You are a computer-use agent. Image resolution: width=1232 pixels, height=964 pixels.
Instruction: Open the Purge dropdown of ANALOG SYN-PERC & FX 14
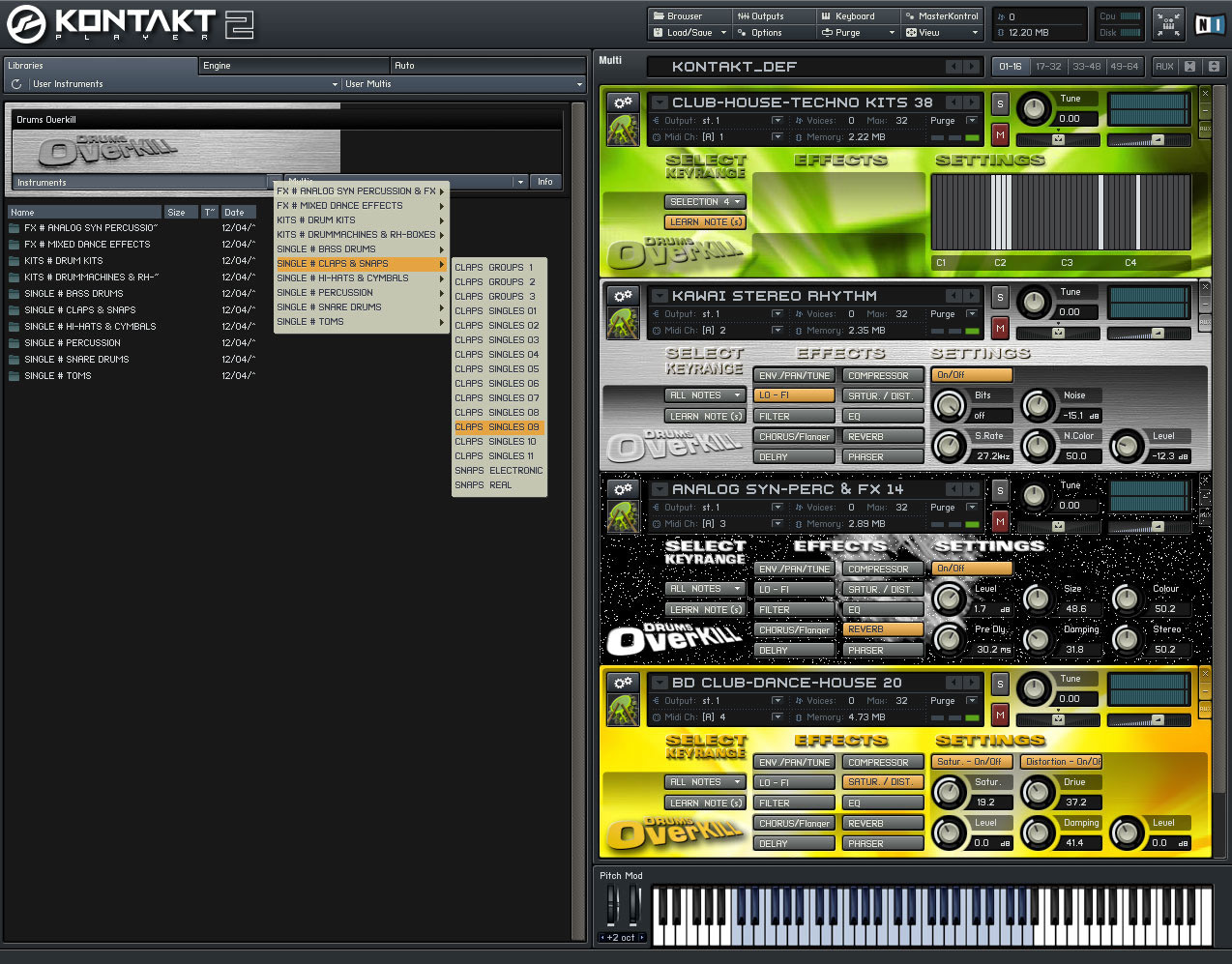click(x=972, y=508)
